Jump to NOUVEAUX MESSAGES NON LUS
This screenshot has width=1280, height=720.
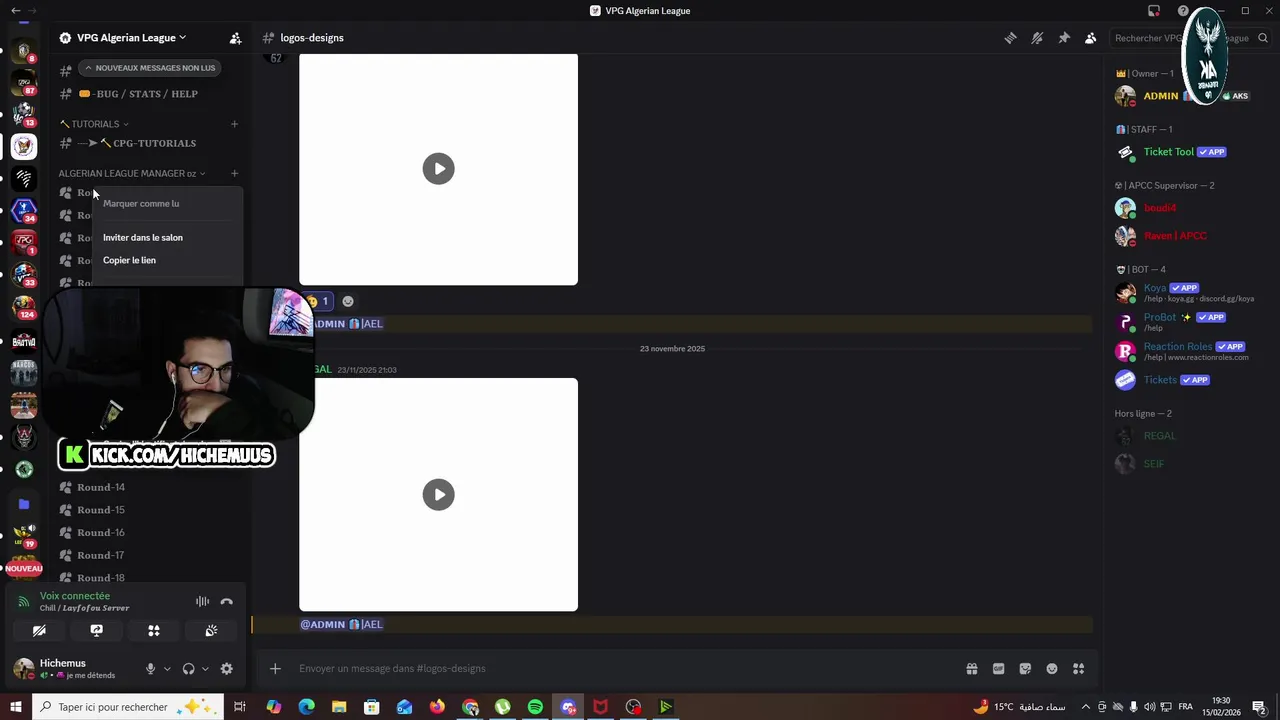149,68
